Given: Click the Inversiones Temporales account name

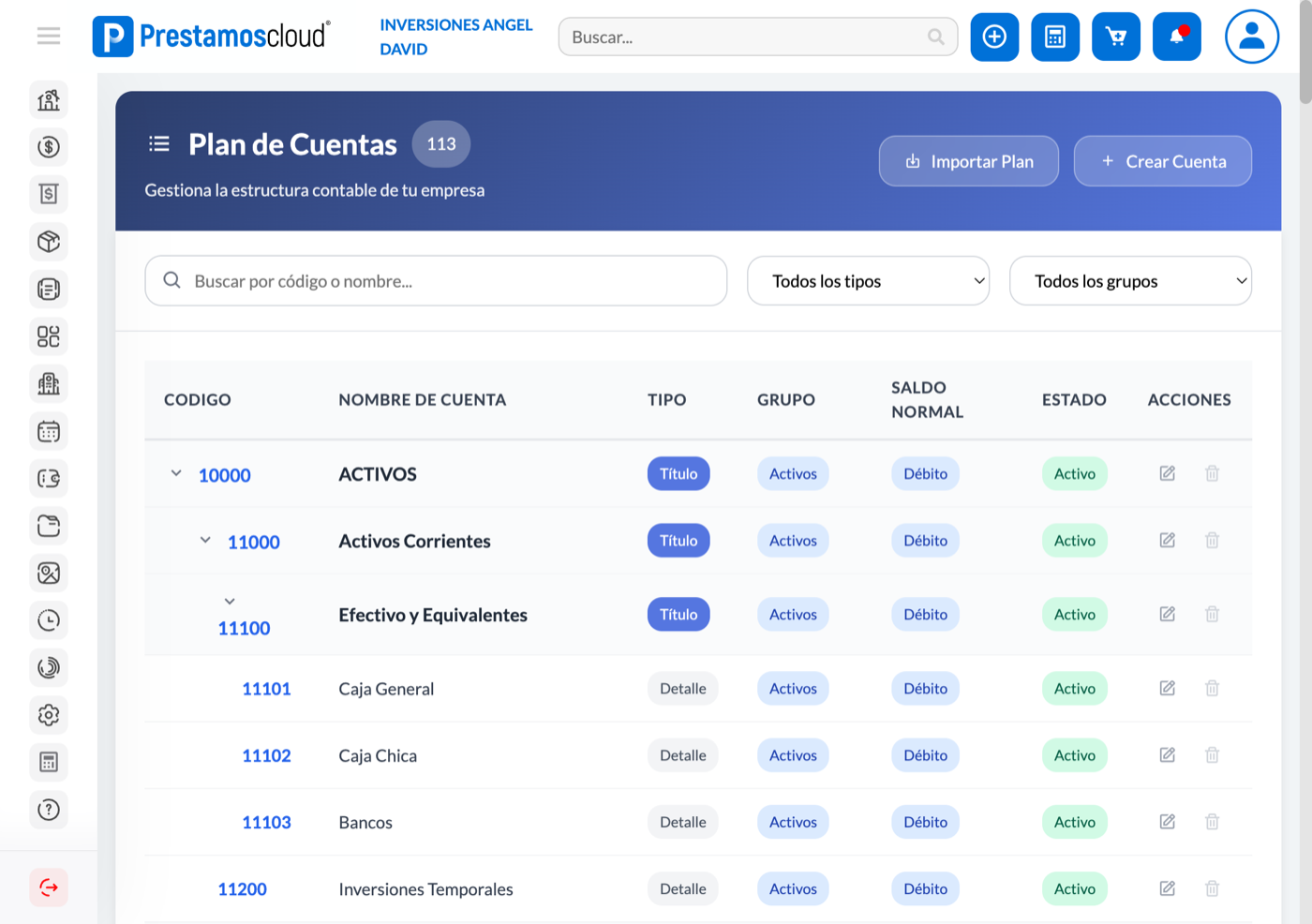Looking at the screenshot, I should tap(425, 889).
